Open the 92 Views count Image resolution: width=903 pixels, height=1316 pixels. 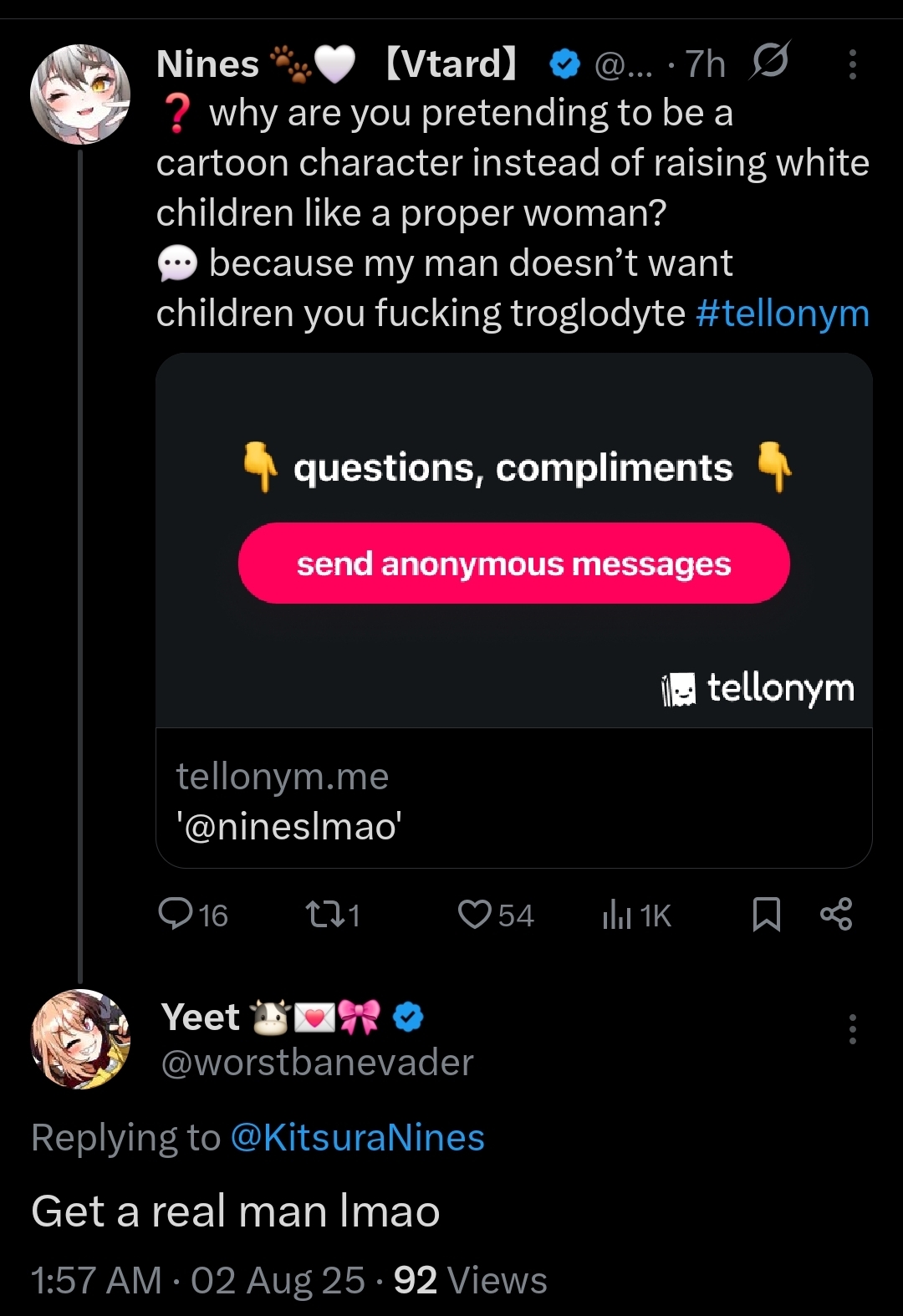[470, 1280]
